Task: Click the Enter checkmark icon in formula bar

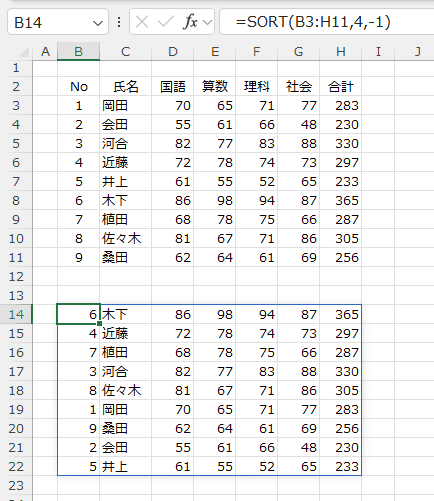Action: point(165,22)
